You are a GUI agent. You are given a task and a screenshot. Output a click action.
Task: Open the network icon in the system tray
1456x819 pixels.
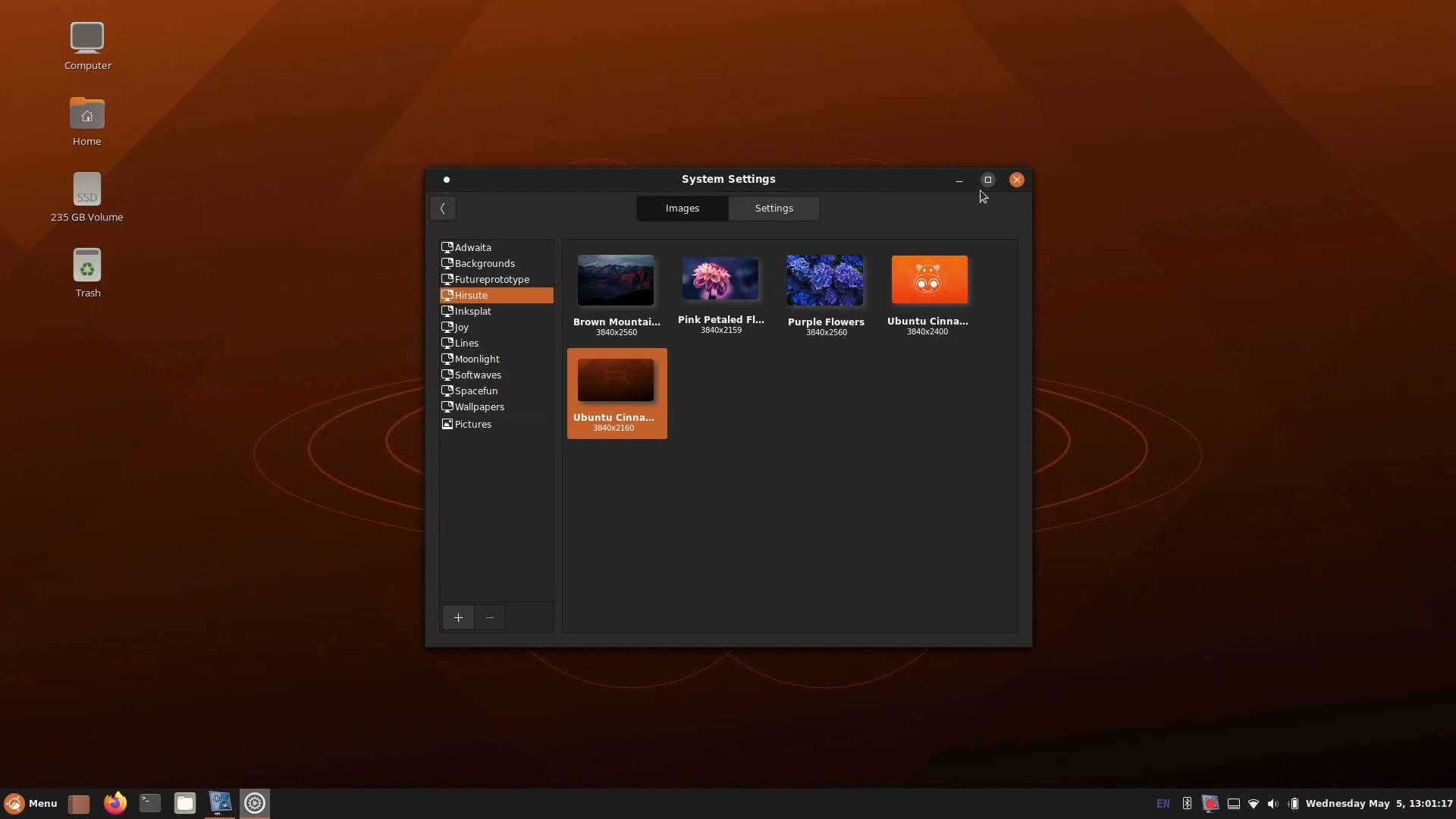click(1253, 804)
